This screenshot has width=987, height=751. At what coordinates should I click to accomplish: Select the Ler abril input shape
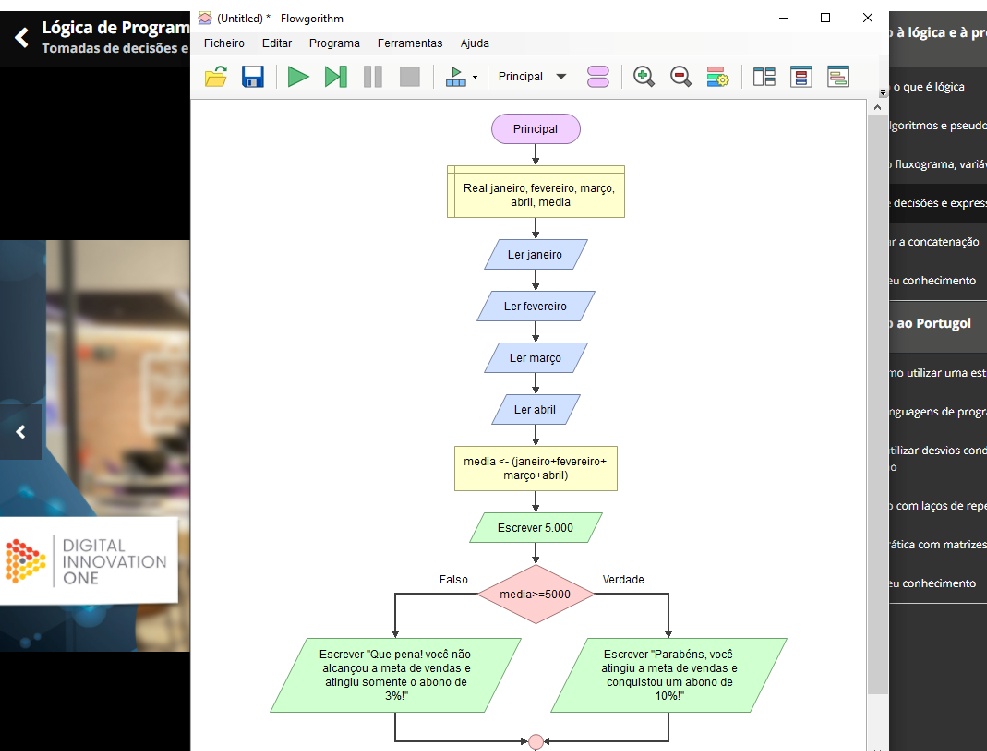point(536,409)
